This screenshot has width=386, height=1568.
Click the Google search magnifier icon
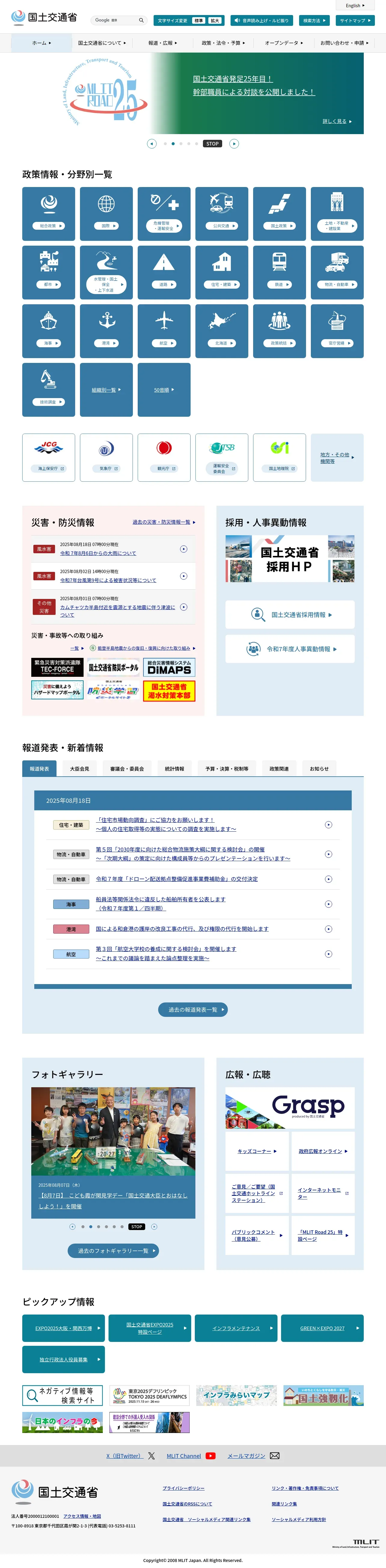[x=141, y=20]
